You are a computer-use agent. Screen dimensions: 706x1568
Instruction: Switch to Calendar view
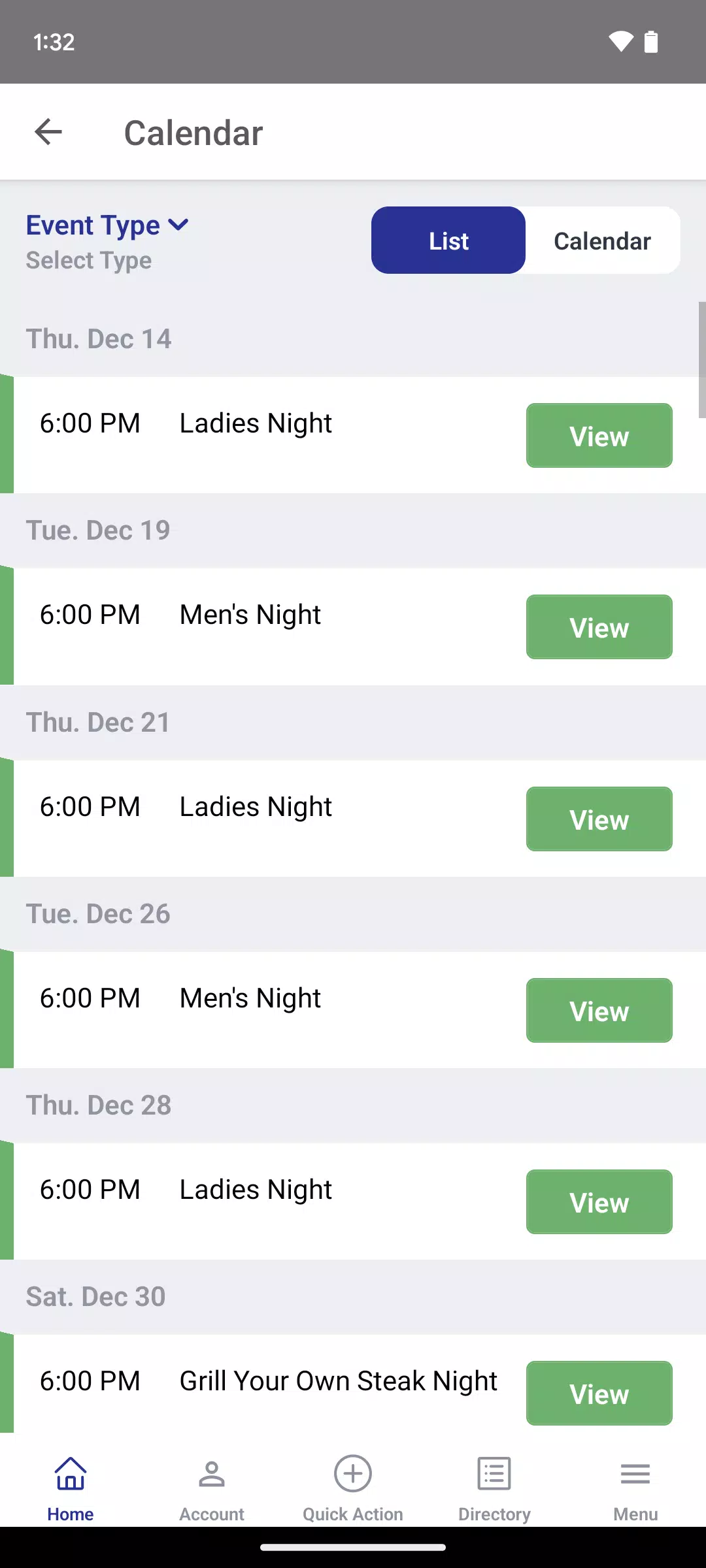click(x=602, y=240)
